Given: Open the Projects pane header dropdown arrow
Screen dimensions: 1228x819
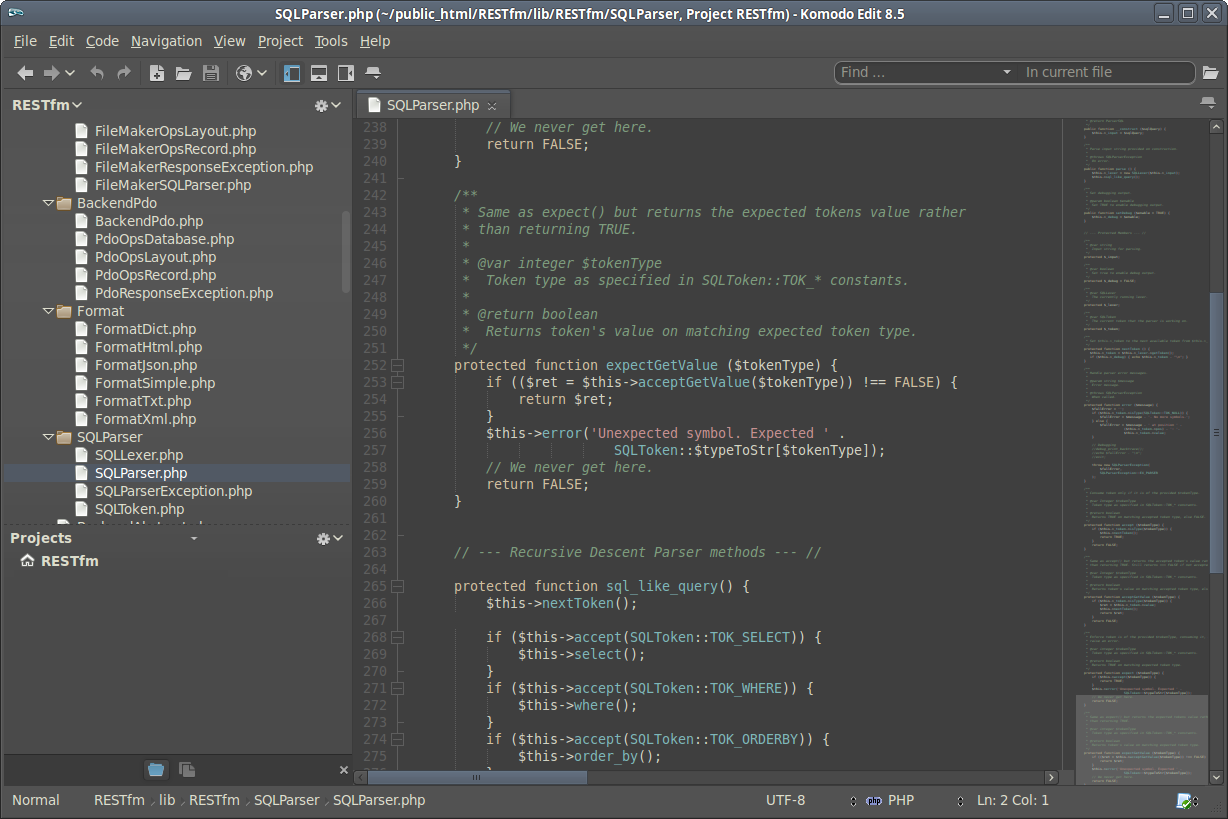Looking at the screenshot, I should (x=194, y=538).
